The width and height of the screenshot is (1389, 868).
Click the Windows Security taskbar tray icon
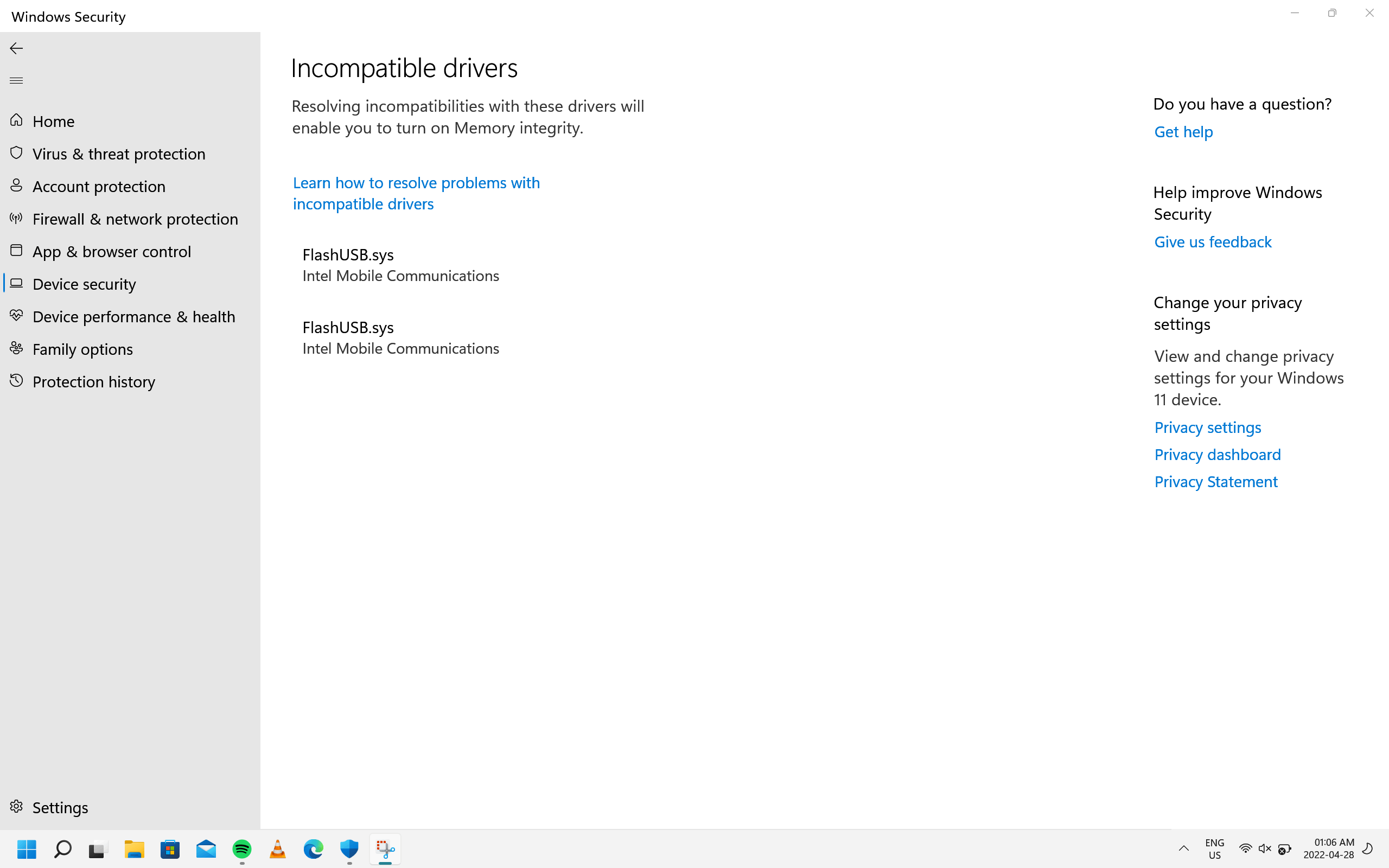pyautogui.click(x=349, y=849)
